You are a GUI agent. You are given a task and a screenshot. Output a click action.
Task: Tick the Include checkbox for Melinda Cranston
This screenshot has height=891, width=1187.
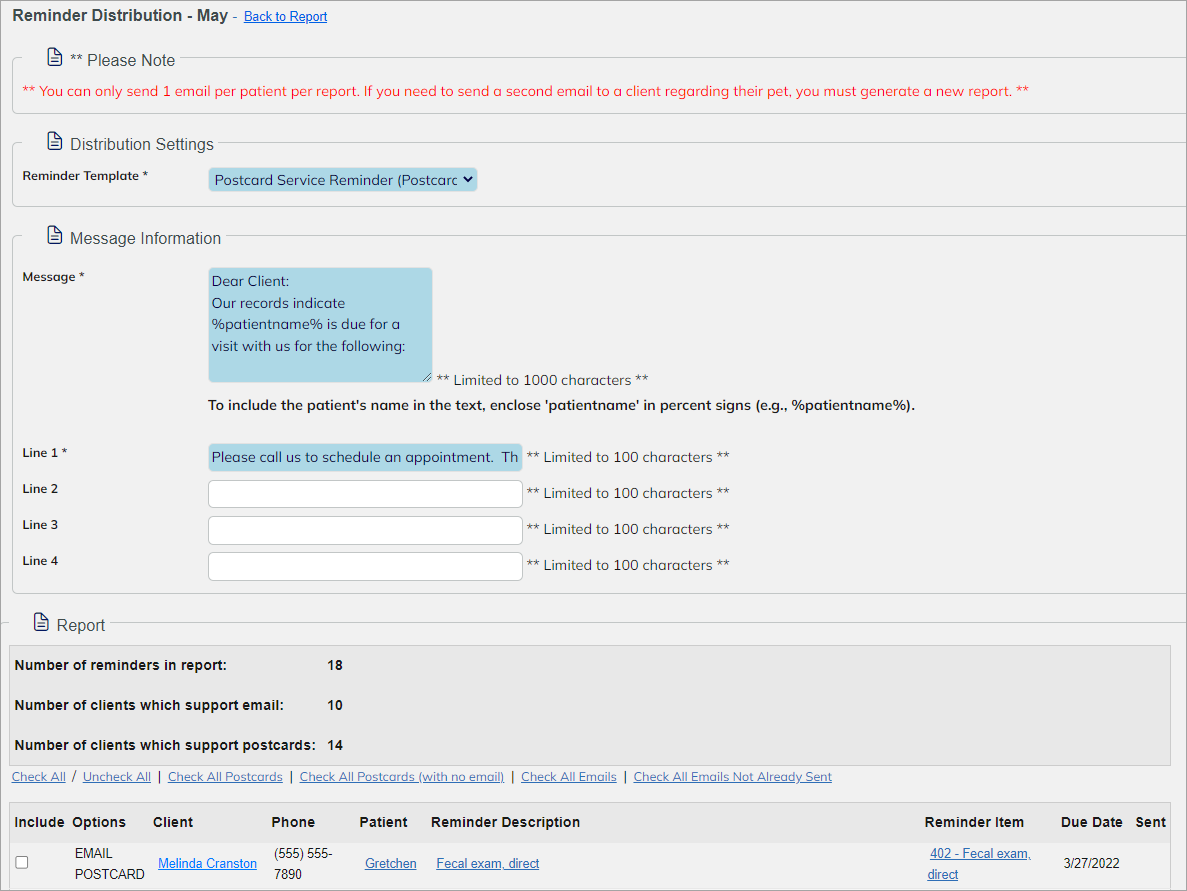tap(22, 862)
